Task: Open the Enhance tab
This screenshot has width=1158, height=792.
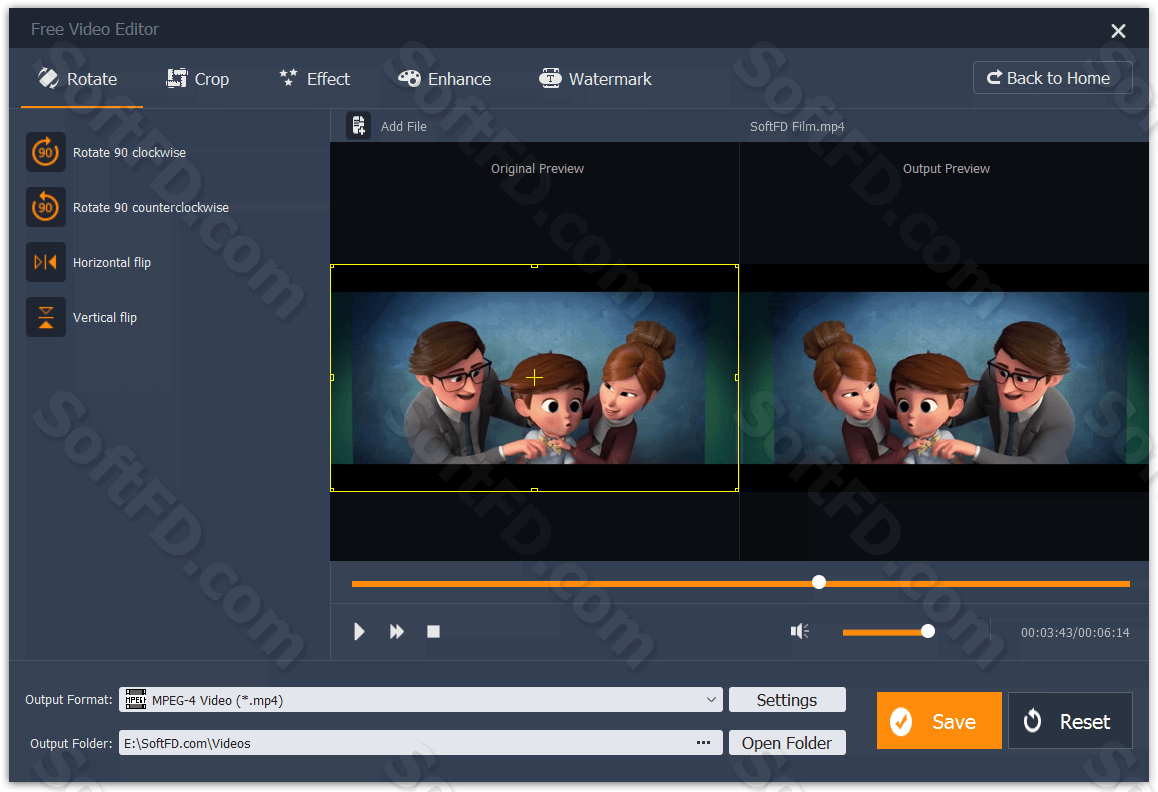Action: [445, 79]
